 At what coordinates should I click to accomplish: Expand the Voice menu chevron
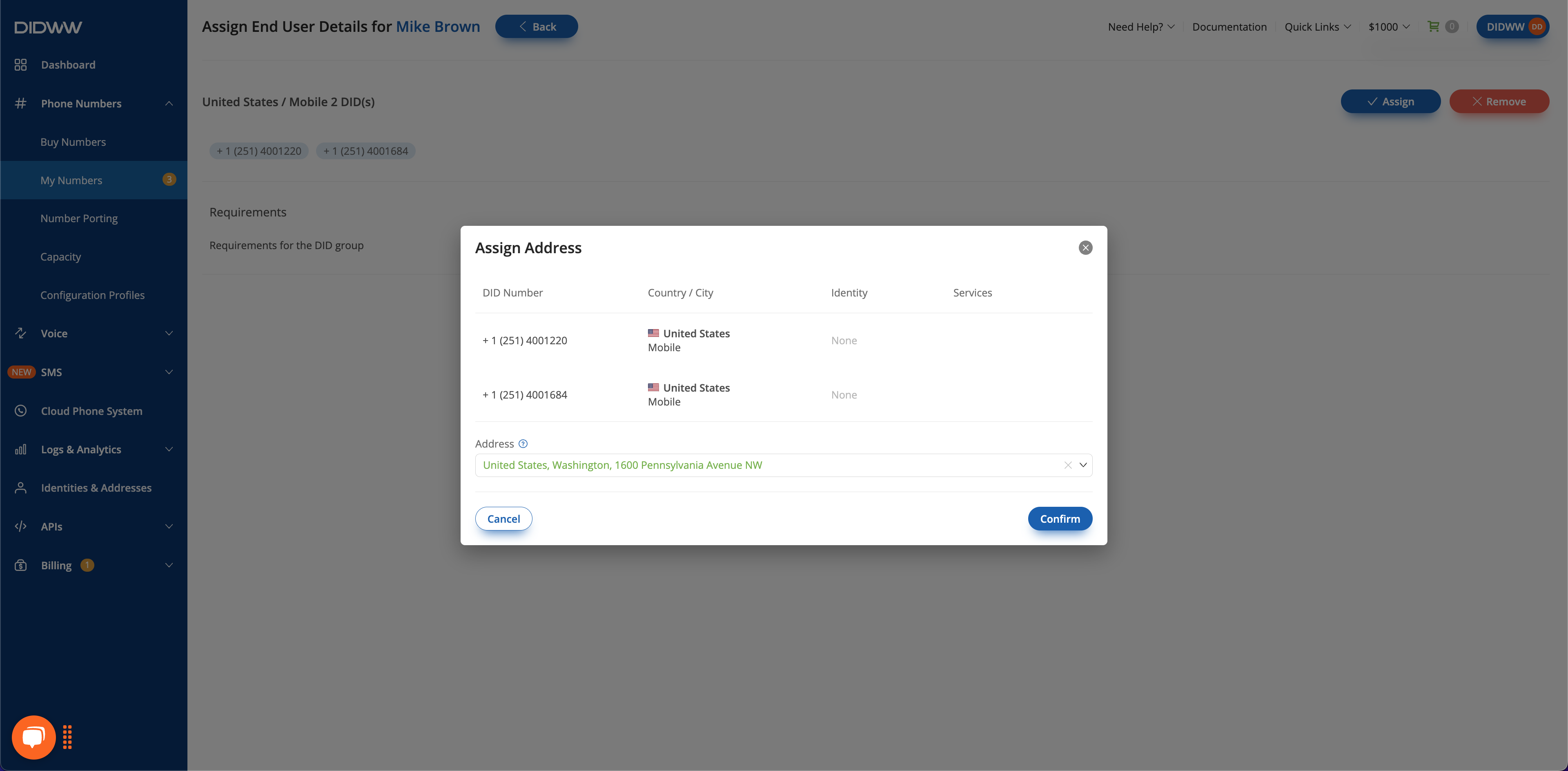click(x=169, y=334)
